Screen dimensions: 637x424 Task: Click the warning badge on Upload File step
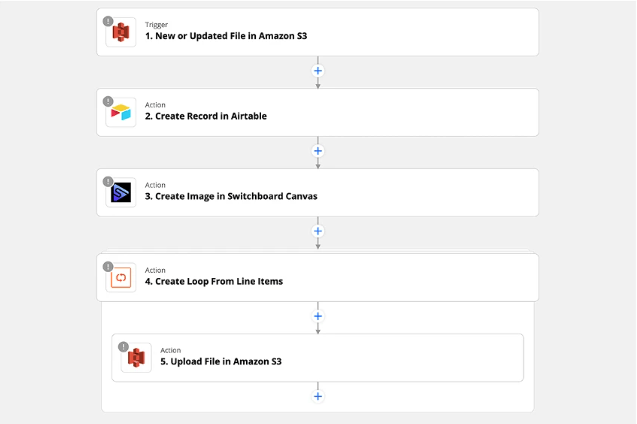(123, 346)
